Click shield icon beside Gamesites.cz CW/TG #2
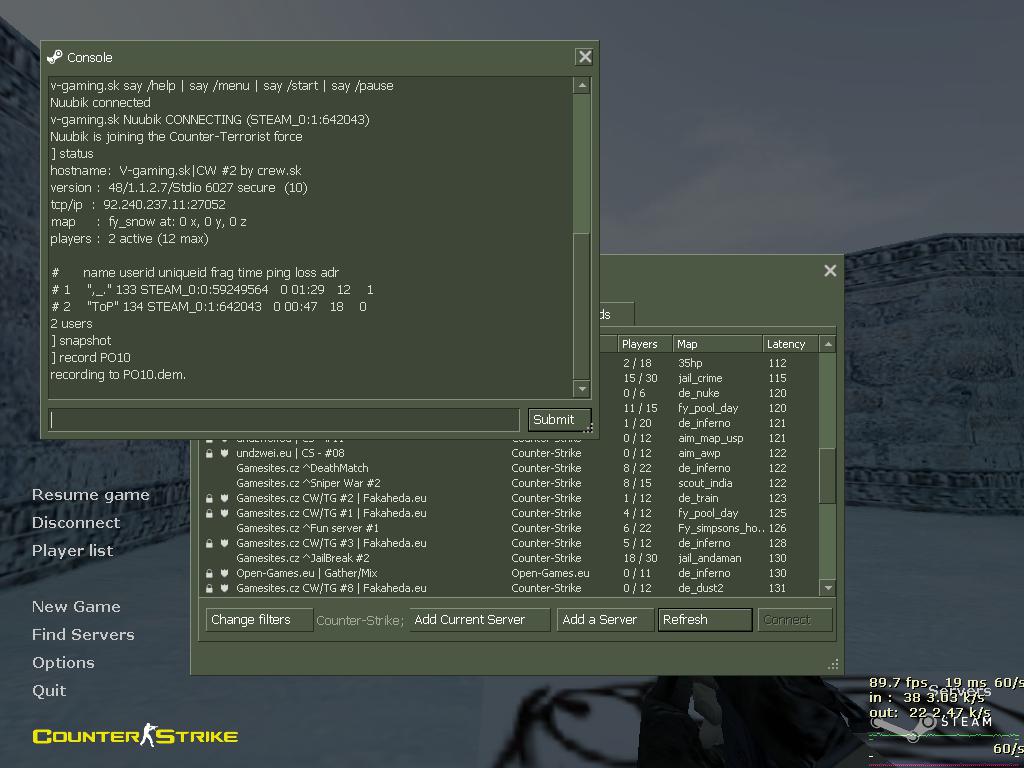 224,498
